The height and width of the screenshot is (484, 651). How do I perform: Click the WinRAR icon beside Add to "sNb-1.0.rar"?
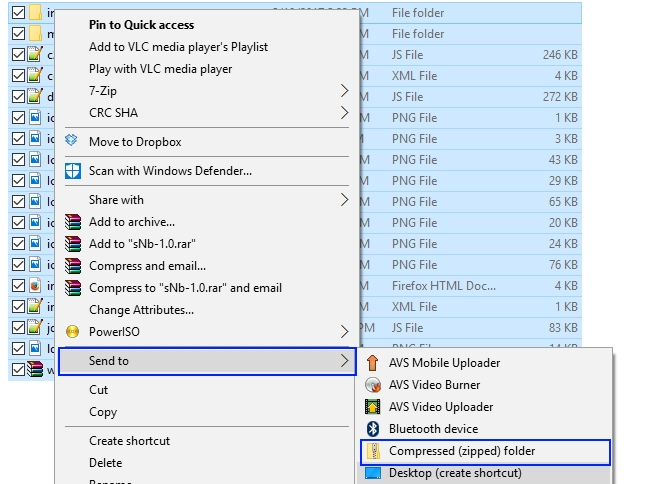coord(73,244)
